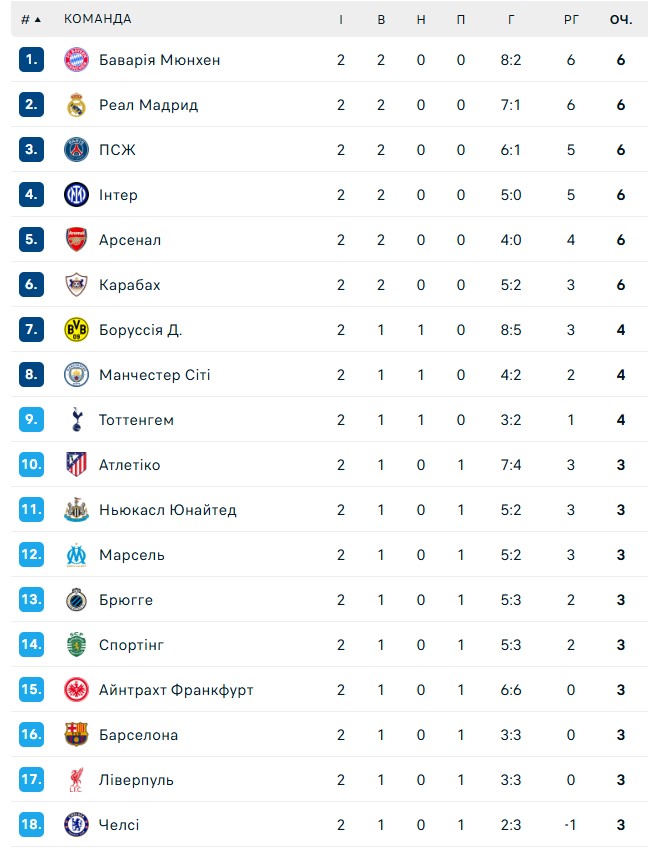Click the position 1 rank badge
Image resolution: width=648 pixels, height=851 pixels.
31,60
